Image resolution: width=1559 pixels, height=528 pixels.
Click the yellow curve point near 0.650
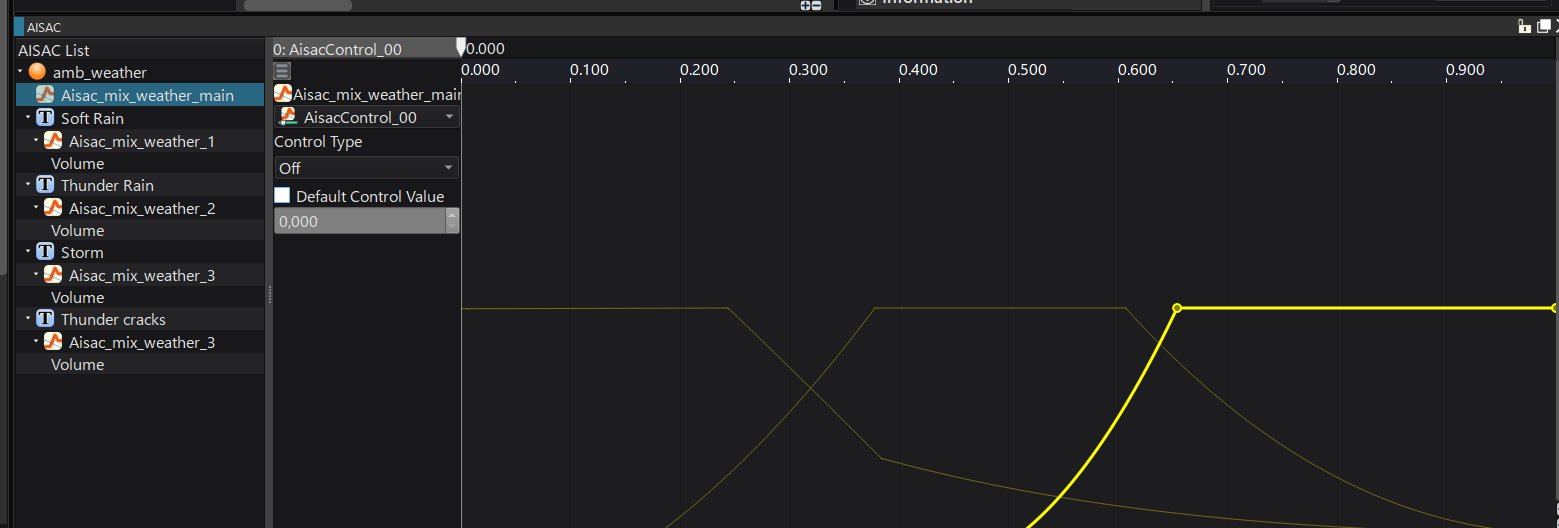[x=1177, y=308]
